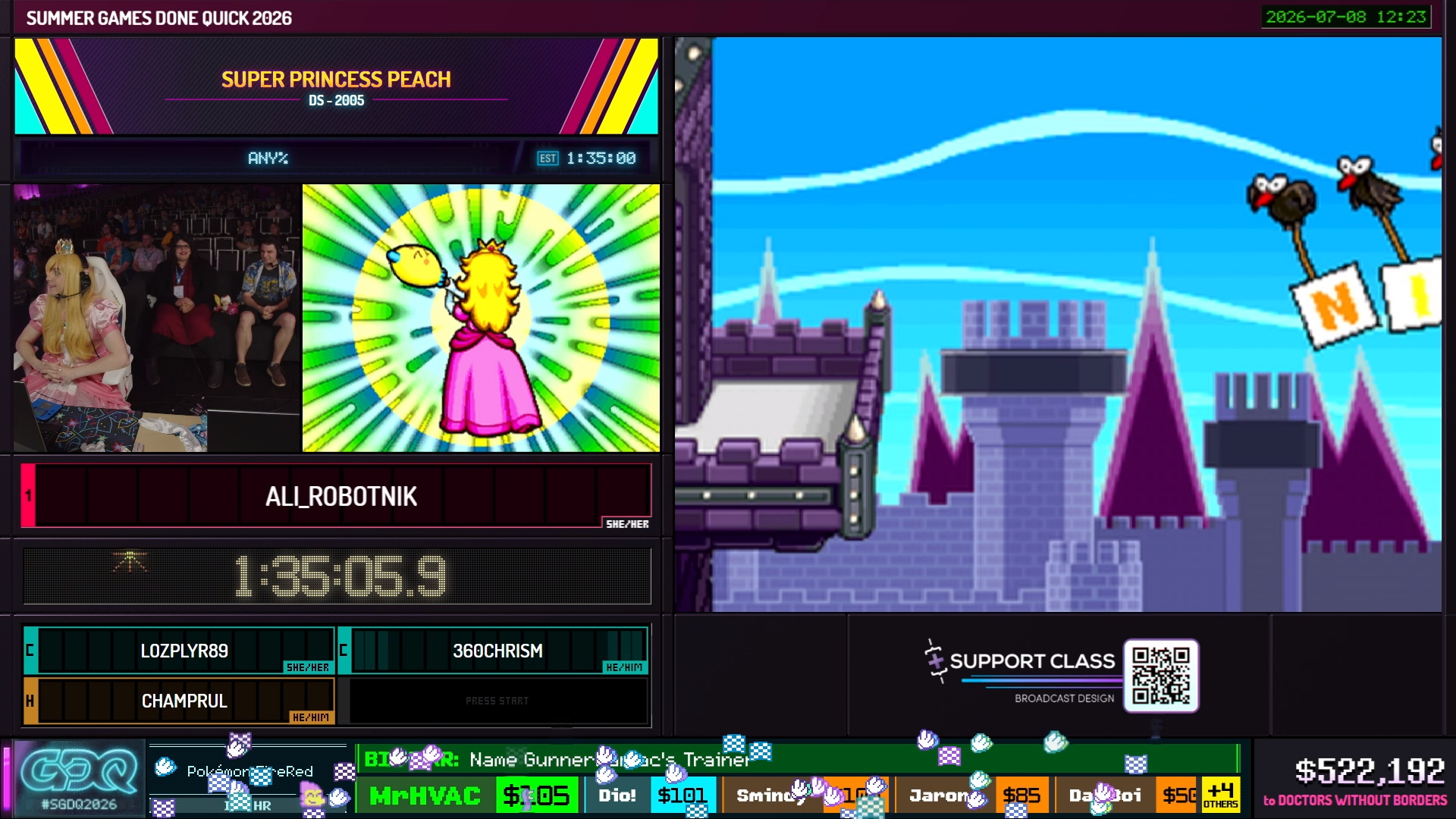Select the SUPER PRINCESS PEACH game title
Image resolution: width=1456 pixels, height=819 pixels.
click(x=336, y=80)
